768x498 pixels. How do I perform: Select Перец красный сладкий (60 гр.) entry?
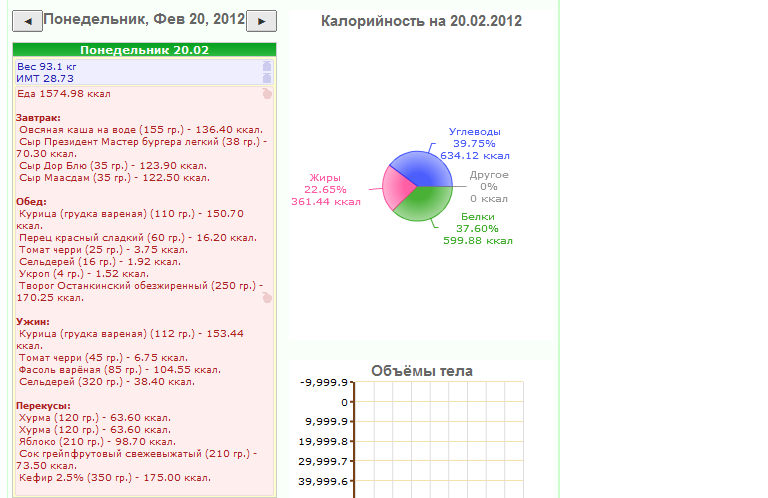coord(138,237)
